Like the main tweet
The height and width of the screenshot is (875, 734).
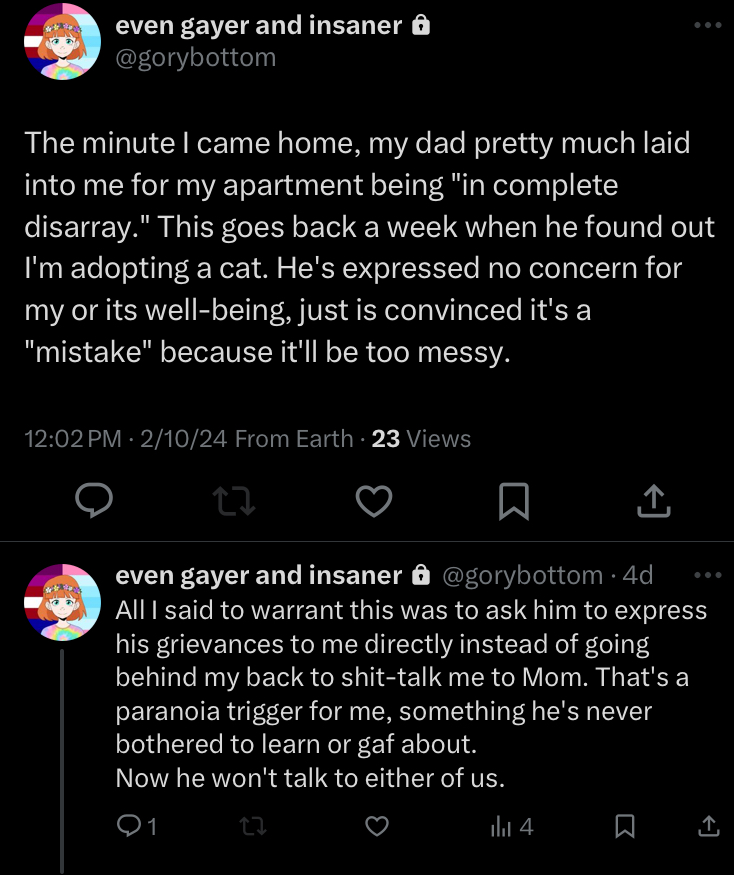pyautogui.click(x=374, y=501)
